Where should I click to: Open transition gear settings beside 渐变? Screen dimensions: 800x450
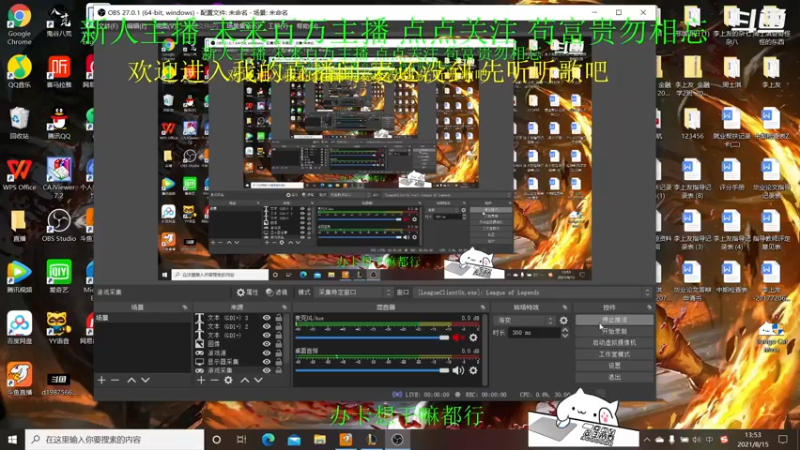click(563, 320)
